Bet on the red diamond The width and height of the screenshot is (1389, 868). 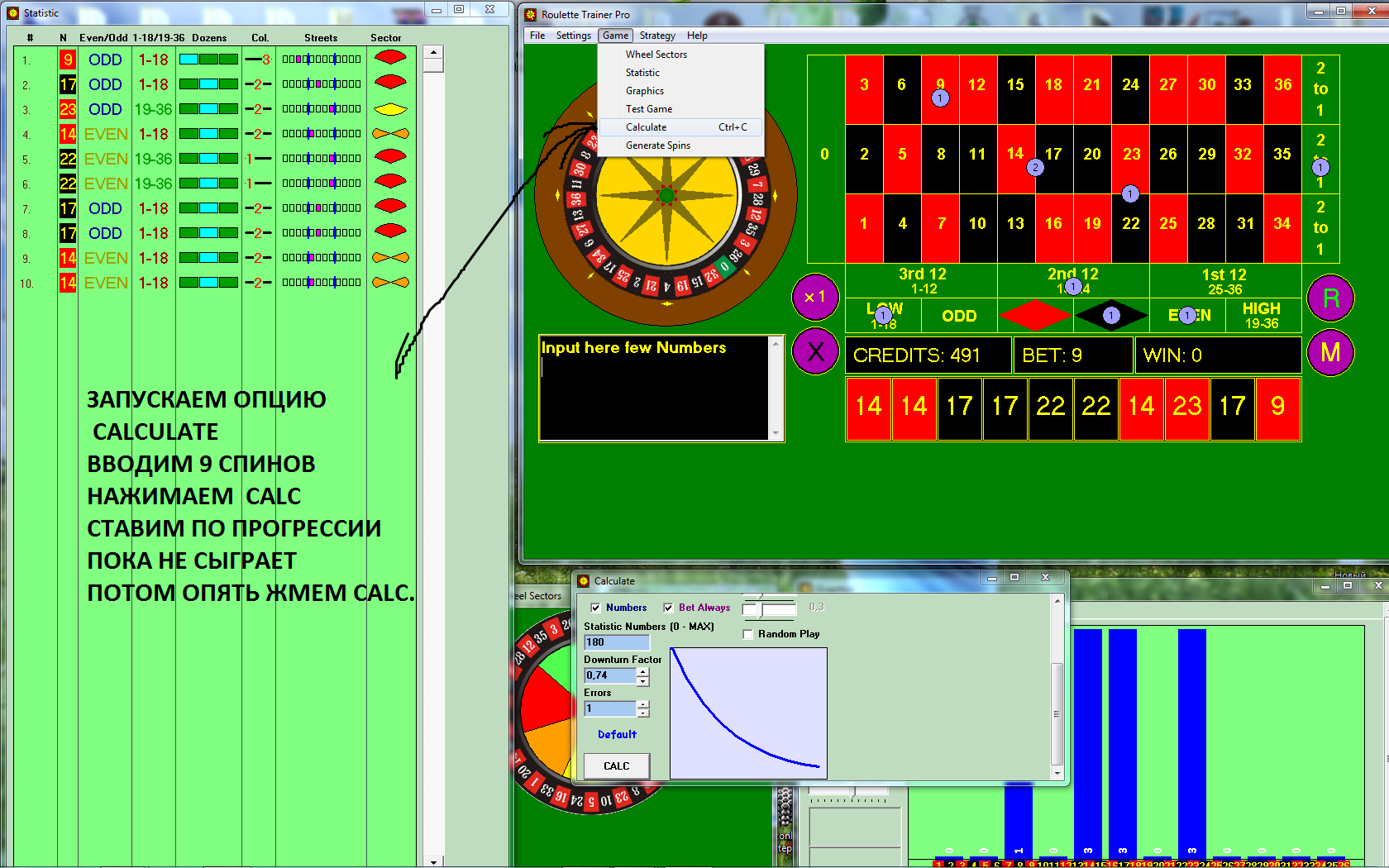tap(1035, 315)
